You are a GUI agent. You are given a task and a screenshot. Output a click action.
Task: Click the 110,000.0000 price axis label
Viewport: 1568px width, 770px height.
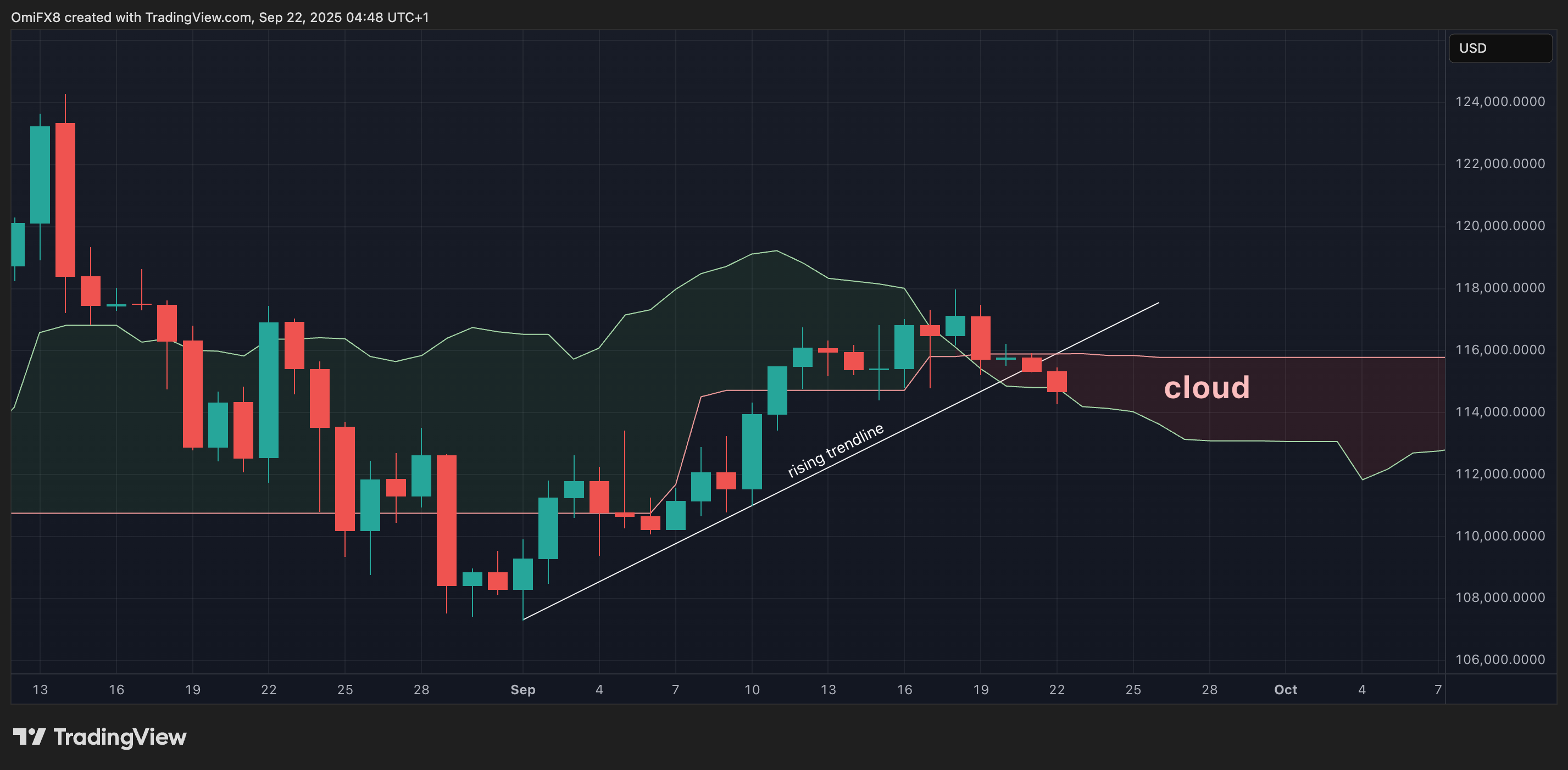pos(1500,536)
